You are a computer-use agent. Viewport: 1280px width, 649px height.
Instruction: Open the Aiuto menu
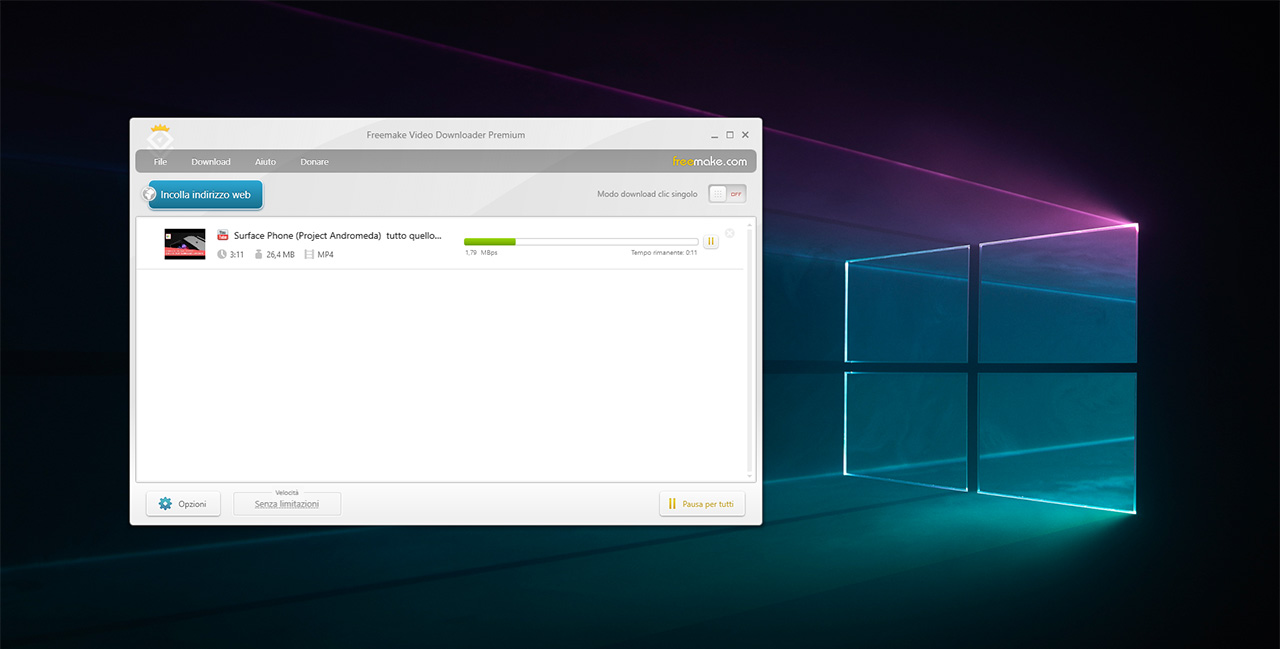click(x=265, y=162)
